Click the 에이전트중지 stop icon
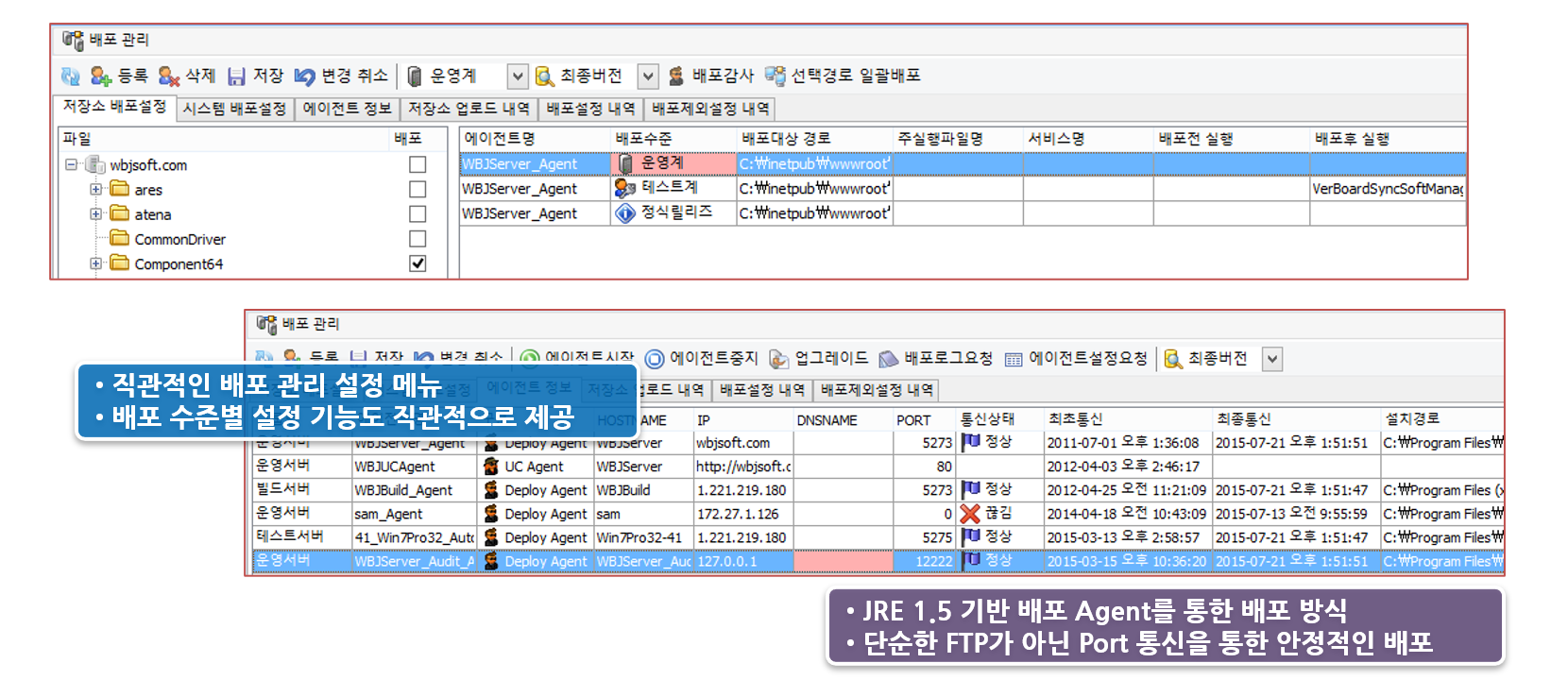The width and height of the screenshot is (1568, 680). coord(655,359)
